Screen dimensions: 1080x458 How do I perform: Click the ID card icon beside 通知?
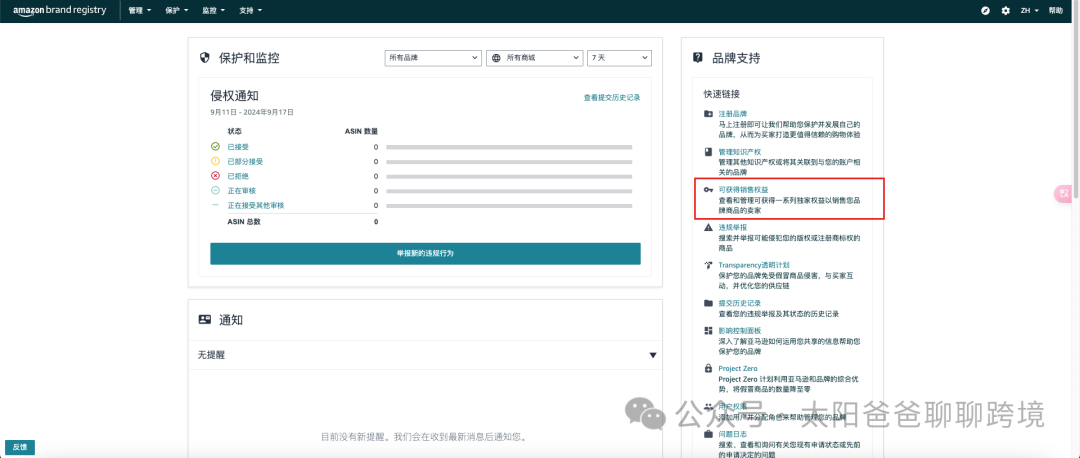pyautogui.click(x=205, y=320)
